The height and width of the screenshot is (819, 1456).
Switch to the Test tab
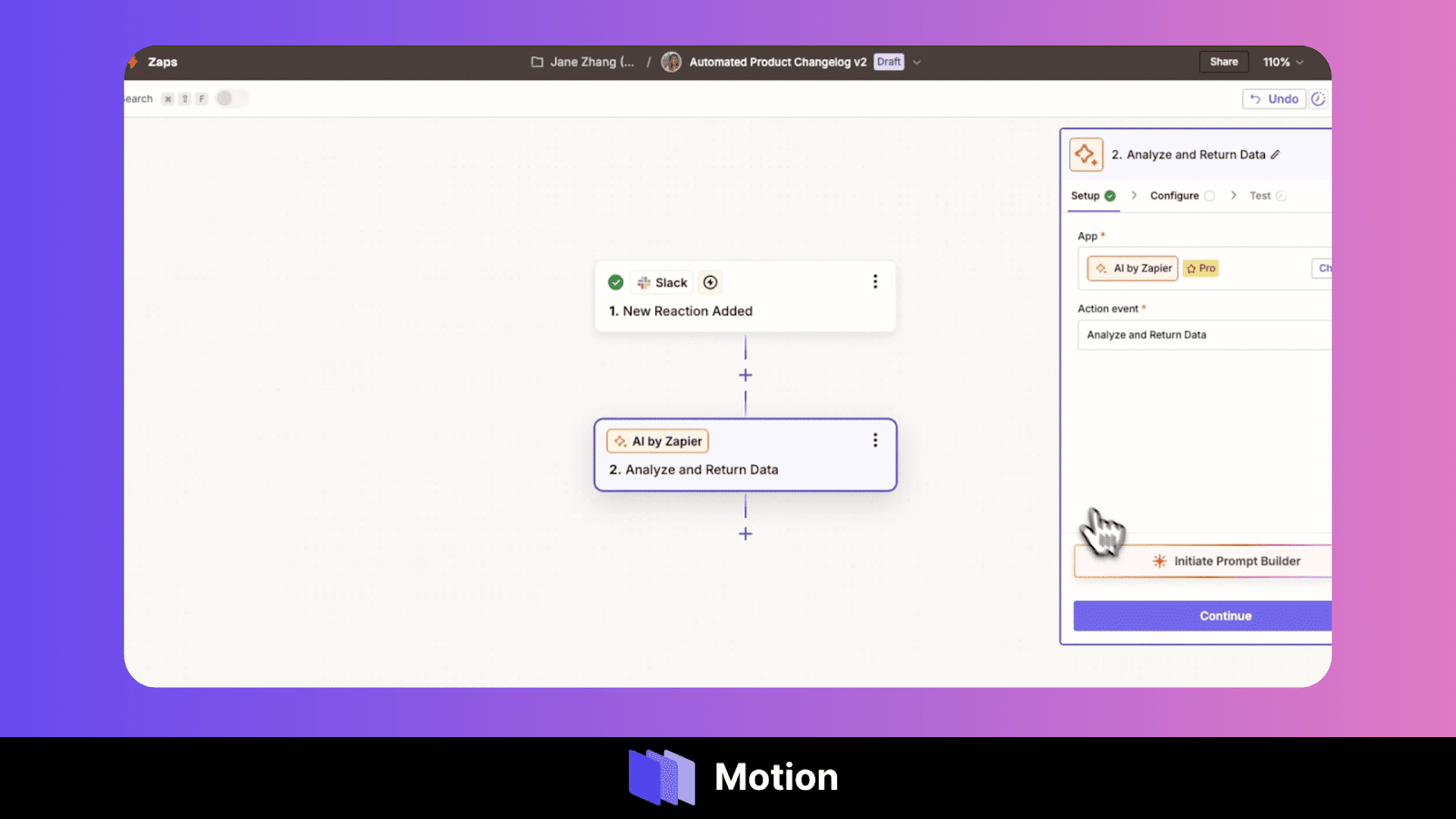point(1268,196)
